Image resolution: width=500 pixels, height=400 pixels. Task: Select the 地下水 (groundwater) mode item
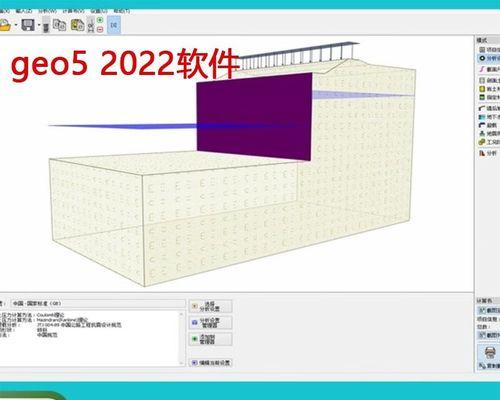point(489,117)
